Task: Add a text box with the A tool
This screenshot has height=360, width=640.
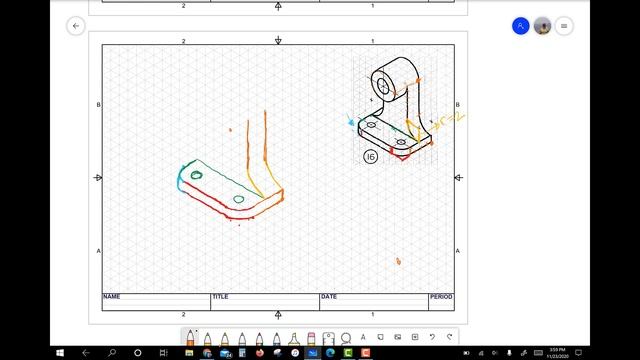Action: (363, 337)
